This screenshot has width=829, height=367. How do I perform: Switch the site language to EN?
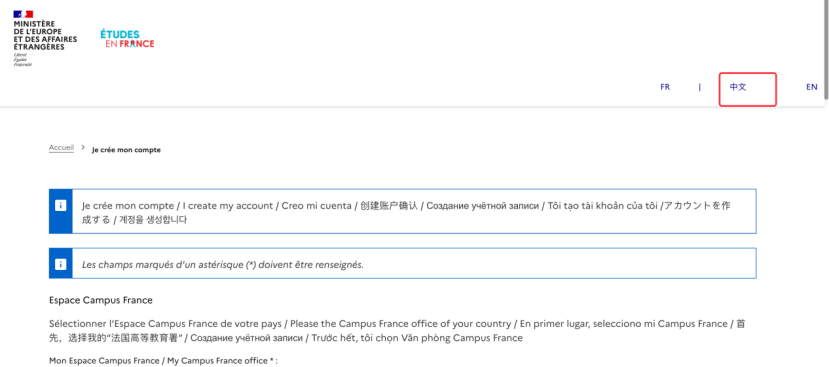[x=812, y=87]
